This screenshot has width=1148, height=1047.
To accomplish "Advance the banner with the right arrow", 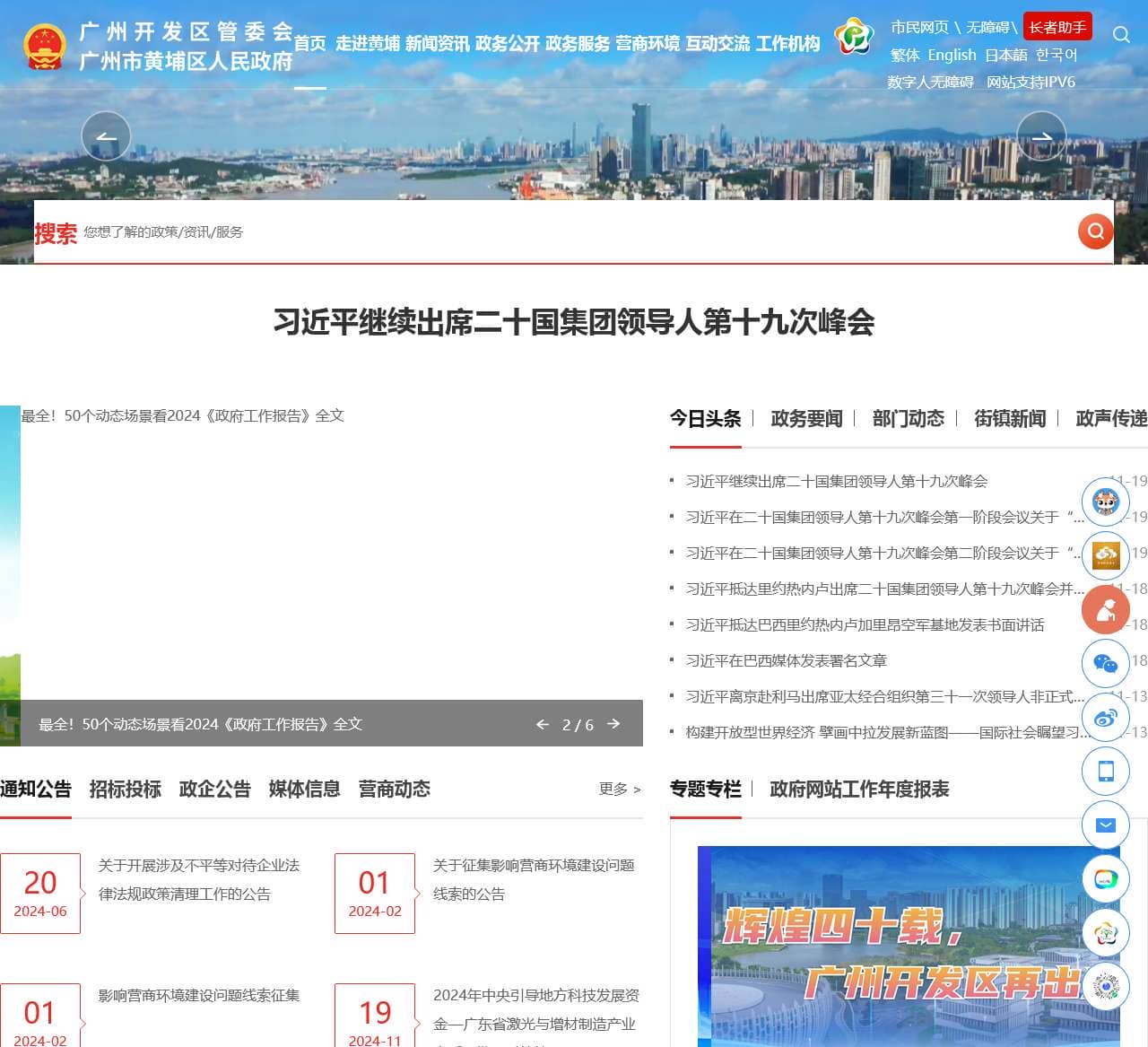I will tap(1041, 136).
